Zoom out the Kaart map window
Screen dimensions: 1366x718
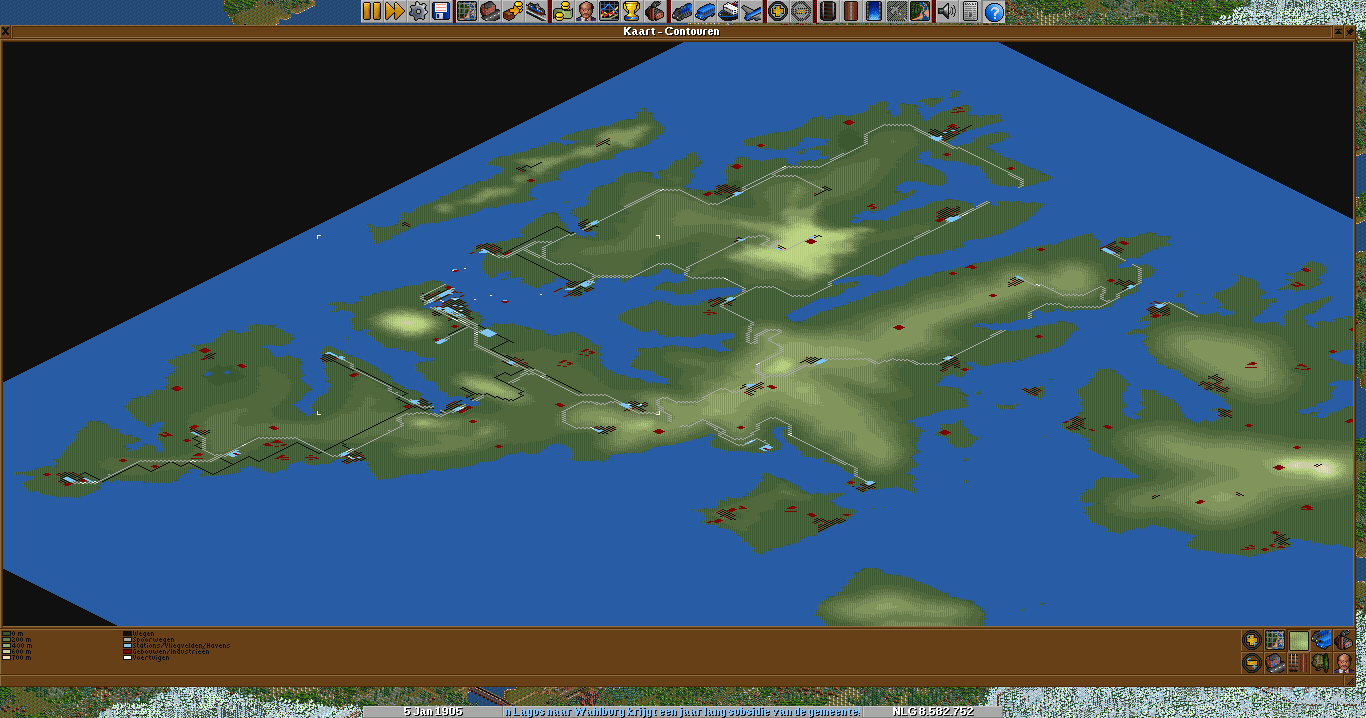pyautogui.click(x=1252, y=663)
